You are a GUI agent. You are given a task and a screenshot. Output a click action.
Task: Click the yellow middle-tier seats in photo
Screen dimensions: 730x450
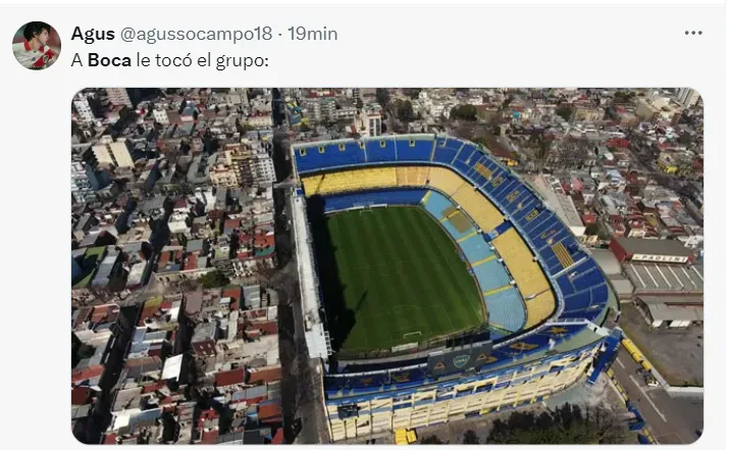[521, 261]
